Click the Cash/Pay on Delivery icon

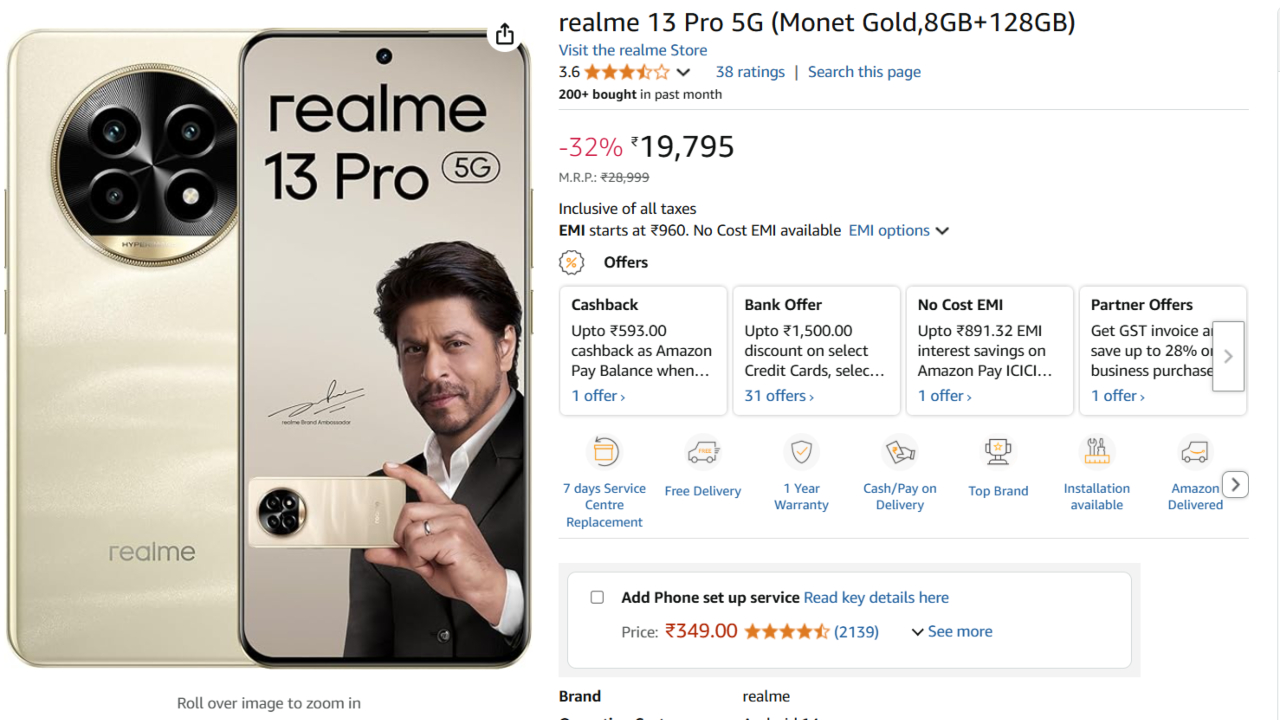pyautogui.click(x=900, y=452)
